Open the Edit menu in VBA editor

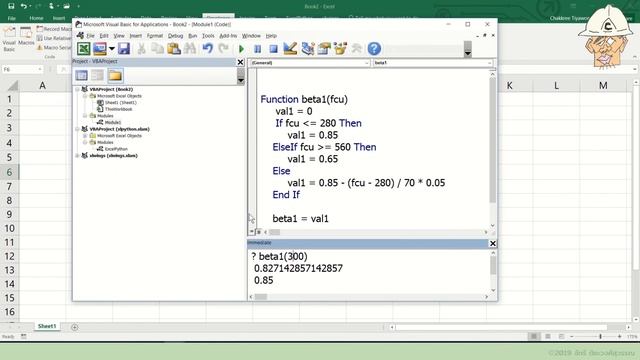(x=104, y=36)
